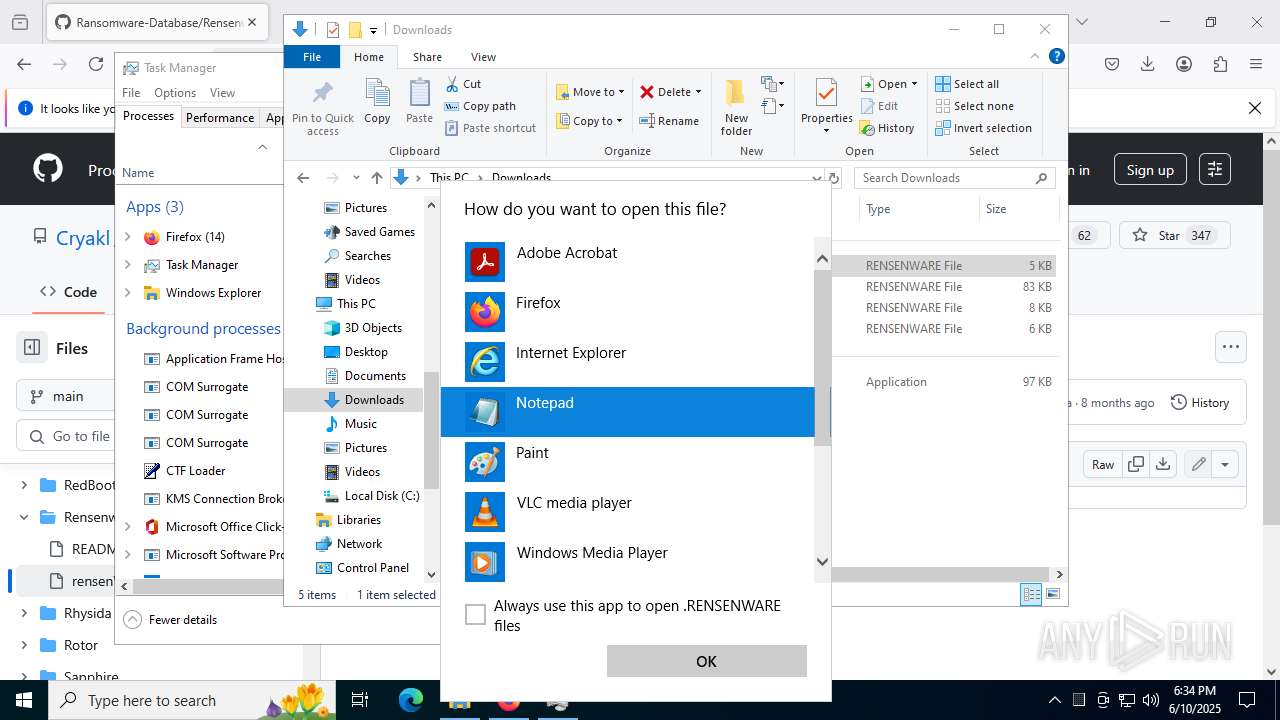The height and width of the screenshot is (720, 1280).
Task: Launch Microsoft Edge from the taskbar
Action: 411,700
